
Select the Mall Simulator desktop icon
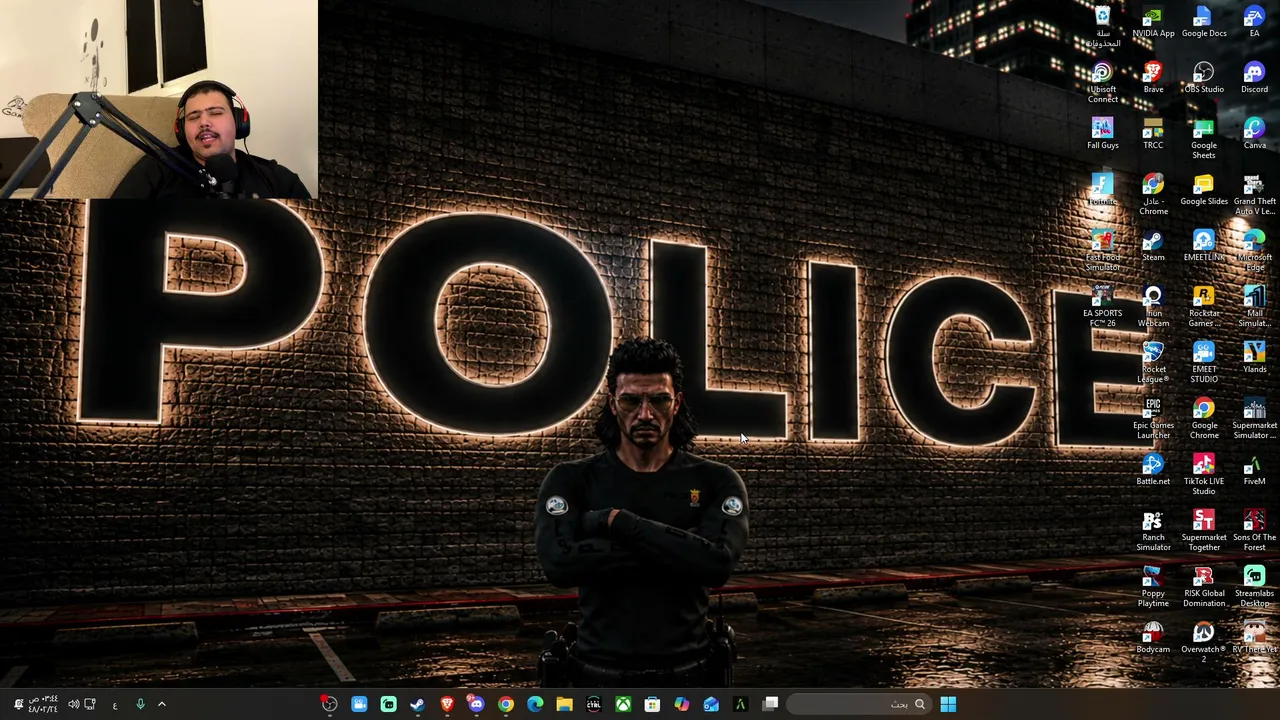pos(1254,307)
